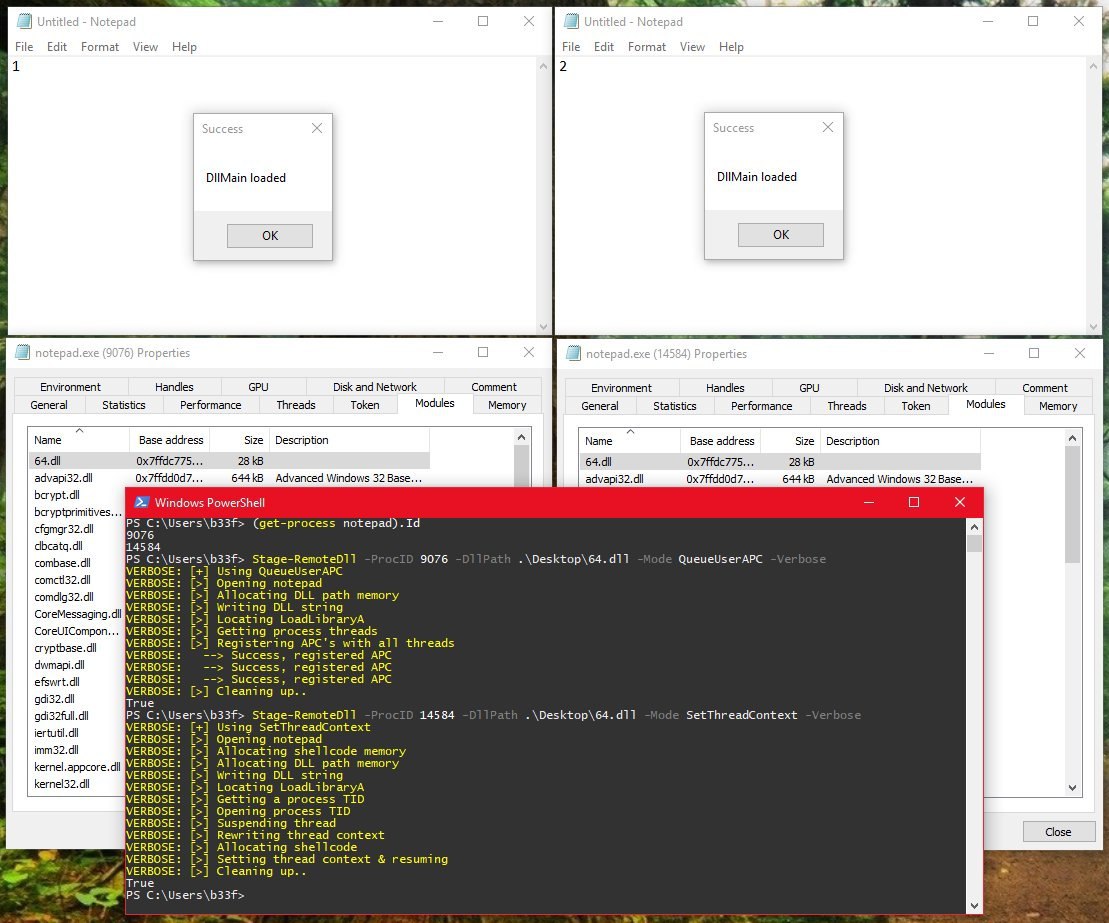Select kernel32.dll in 9076 modules list
This screenshot has height=923, width=1109.
click(x=62, y=784)
